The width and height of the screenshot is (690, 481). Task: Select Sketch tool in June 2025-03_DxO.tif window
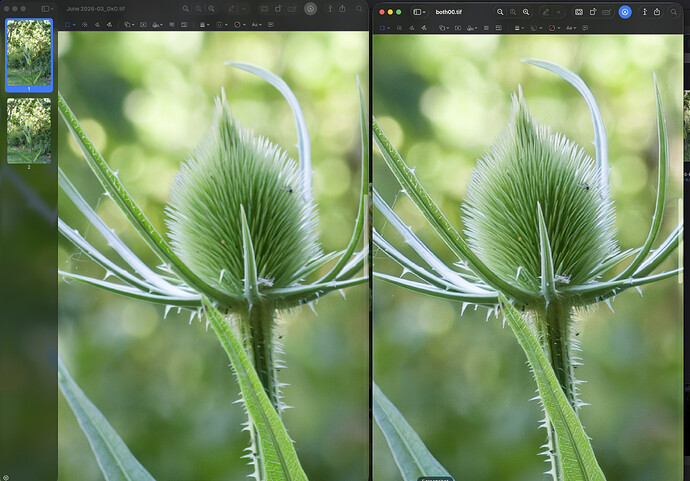(97, 25)
